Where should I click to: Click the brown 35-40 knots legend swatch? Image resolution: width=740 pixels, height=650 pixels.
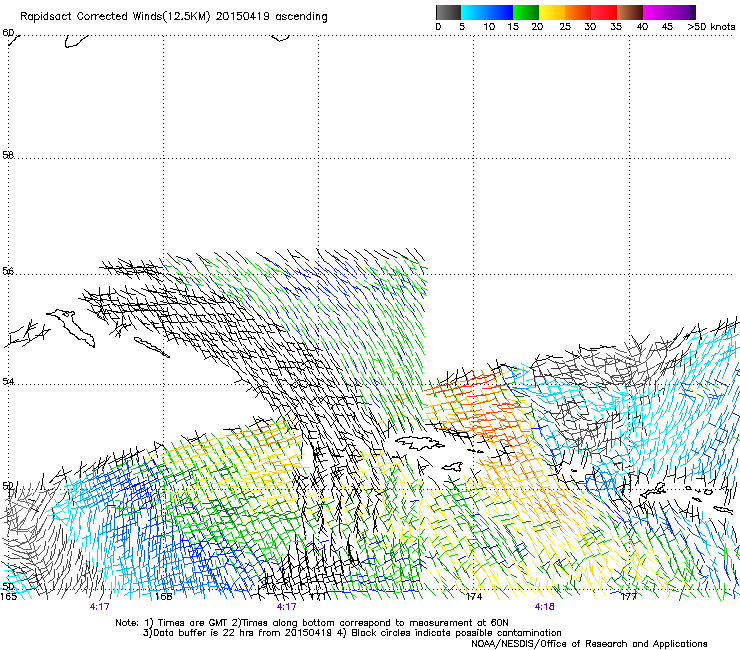point(630,12)
